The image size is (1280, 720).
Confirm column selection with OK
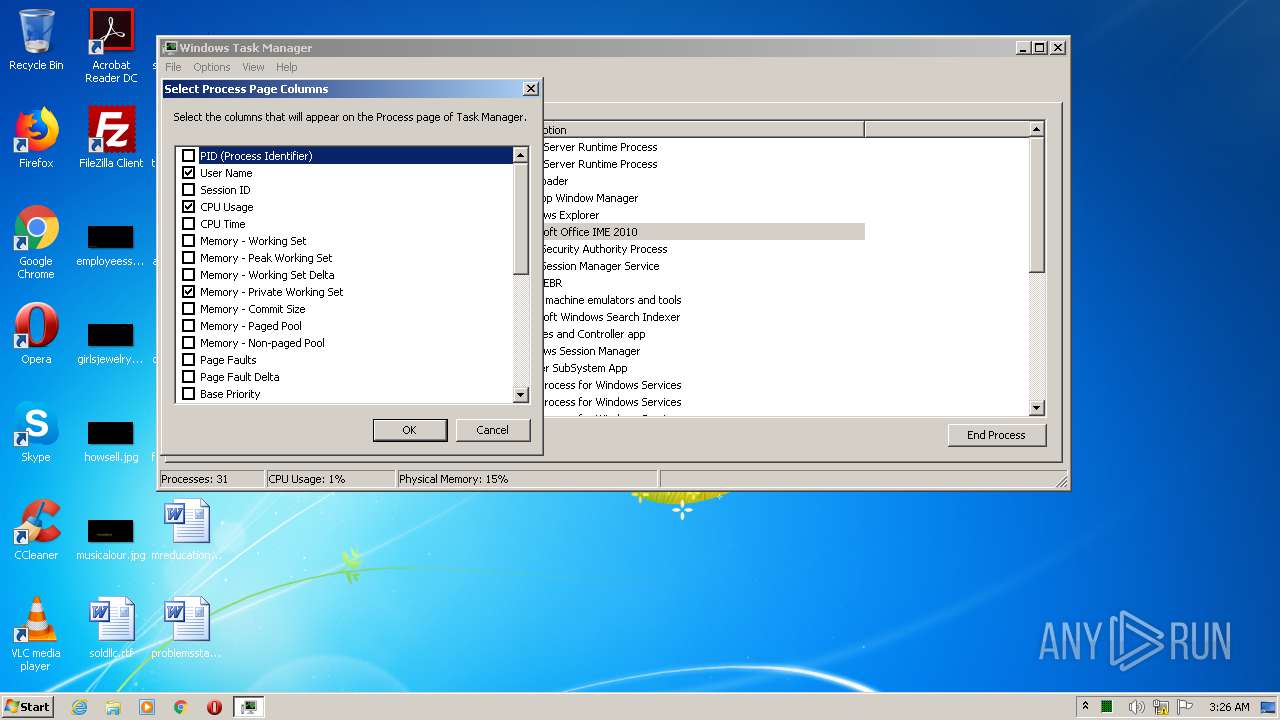point(409,430)
